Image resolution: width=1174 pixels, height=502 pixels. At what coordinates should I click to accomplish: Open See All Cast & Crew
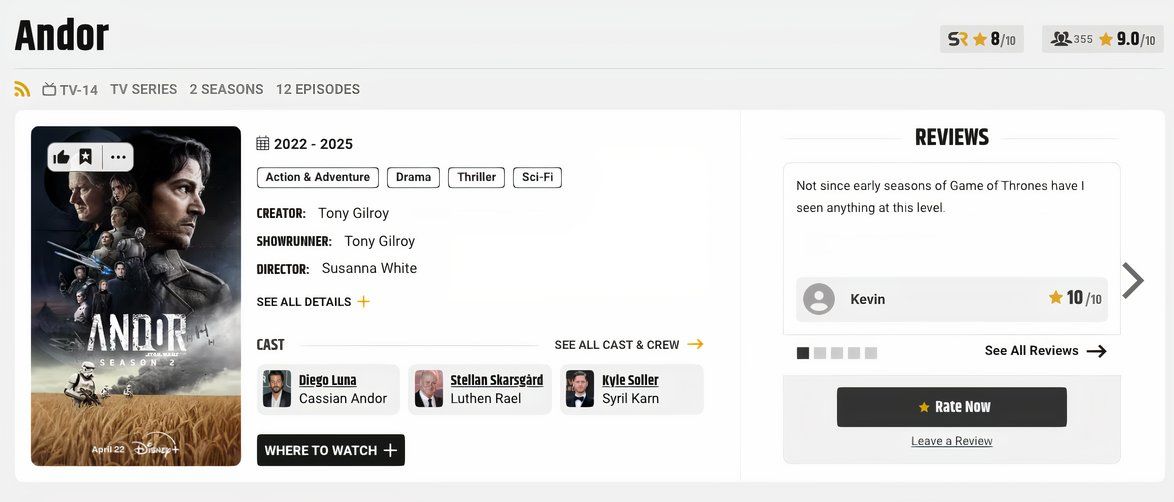coord(628,345)
